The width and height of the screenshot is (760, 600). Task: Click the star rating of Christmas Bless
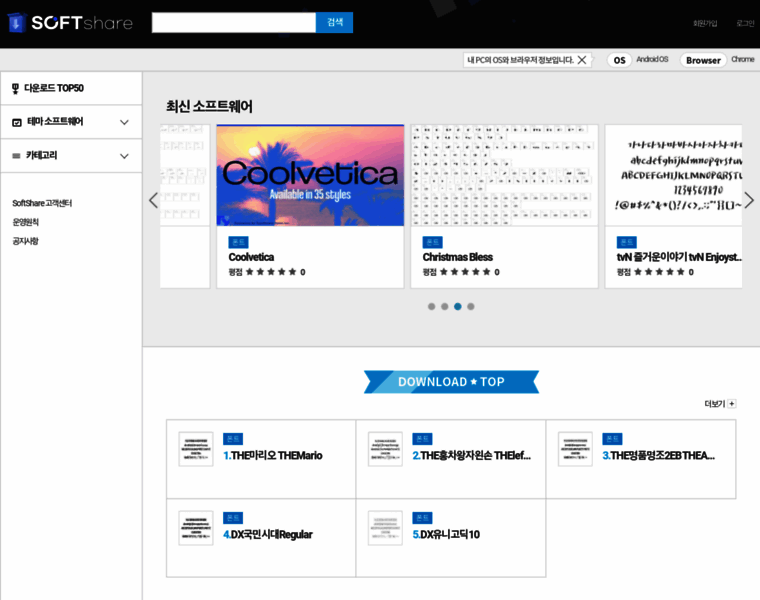coord(465,272)
